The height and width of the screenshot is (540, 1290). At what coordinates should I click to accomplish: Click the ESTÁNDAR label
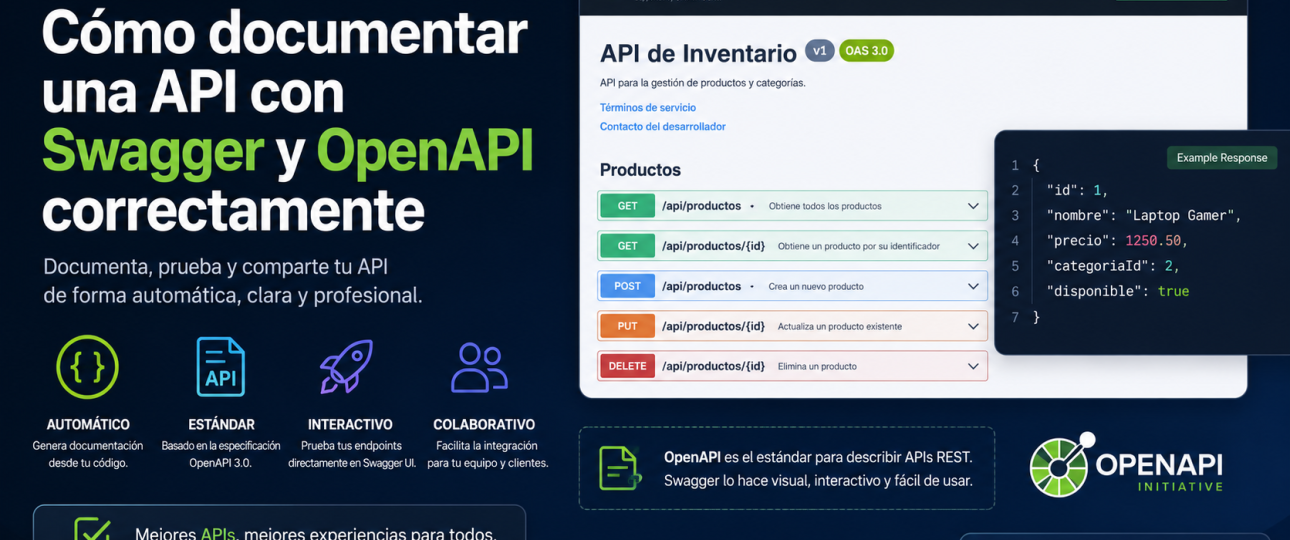click(221, 424)
